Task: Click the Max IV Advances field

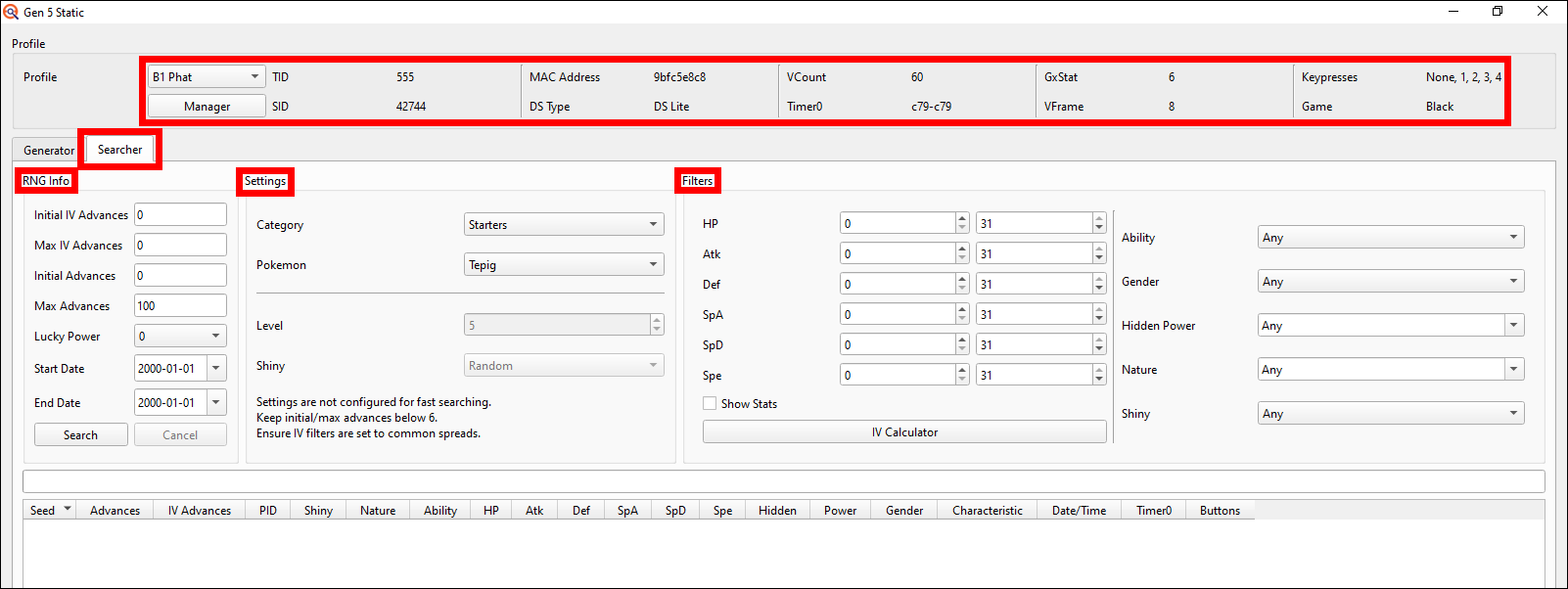Action: coord(180,245)
